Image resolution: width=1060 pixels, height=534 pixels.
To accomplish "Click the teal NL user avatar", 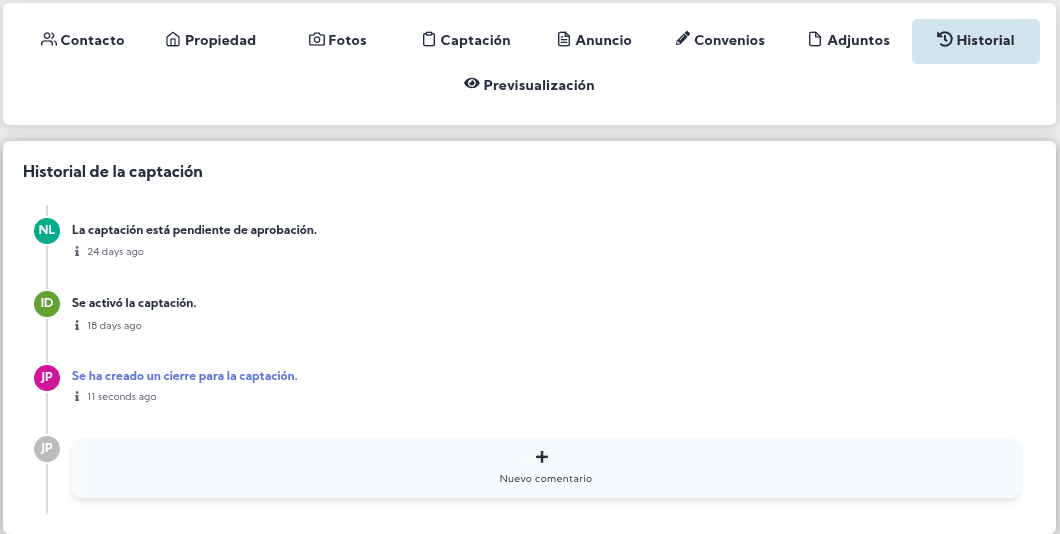I will [x=46, y=230].
